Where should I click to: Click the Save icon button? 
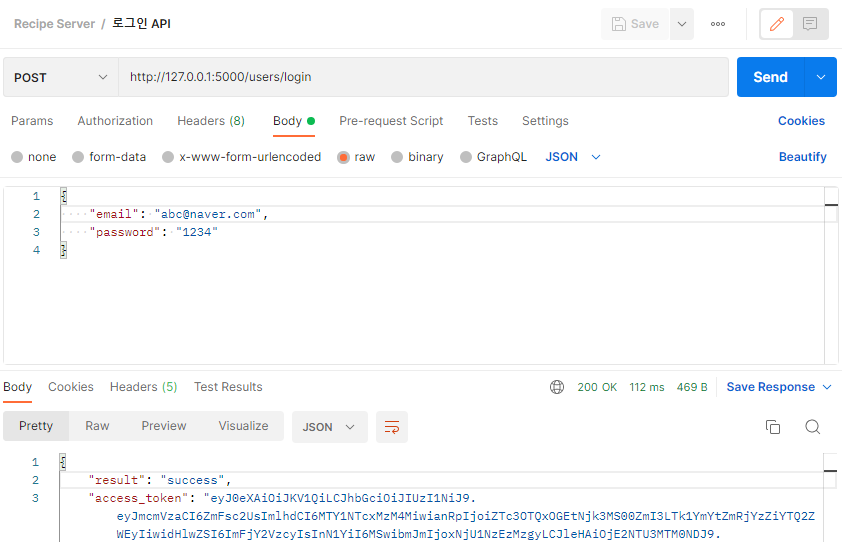pos(635,24)
